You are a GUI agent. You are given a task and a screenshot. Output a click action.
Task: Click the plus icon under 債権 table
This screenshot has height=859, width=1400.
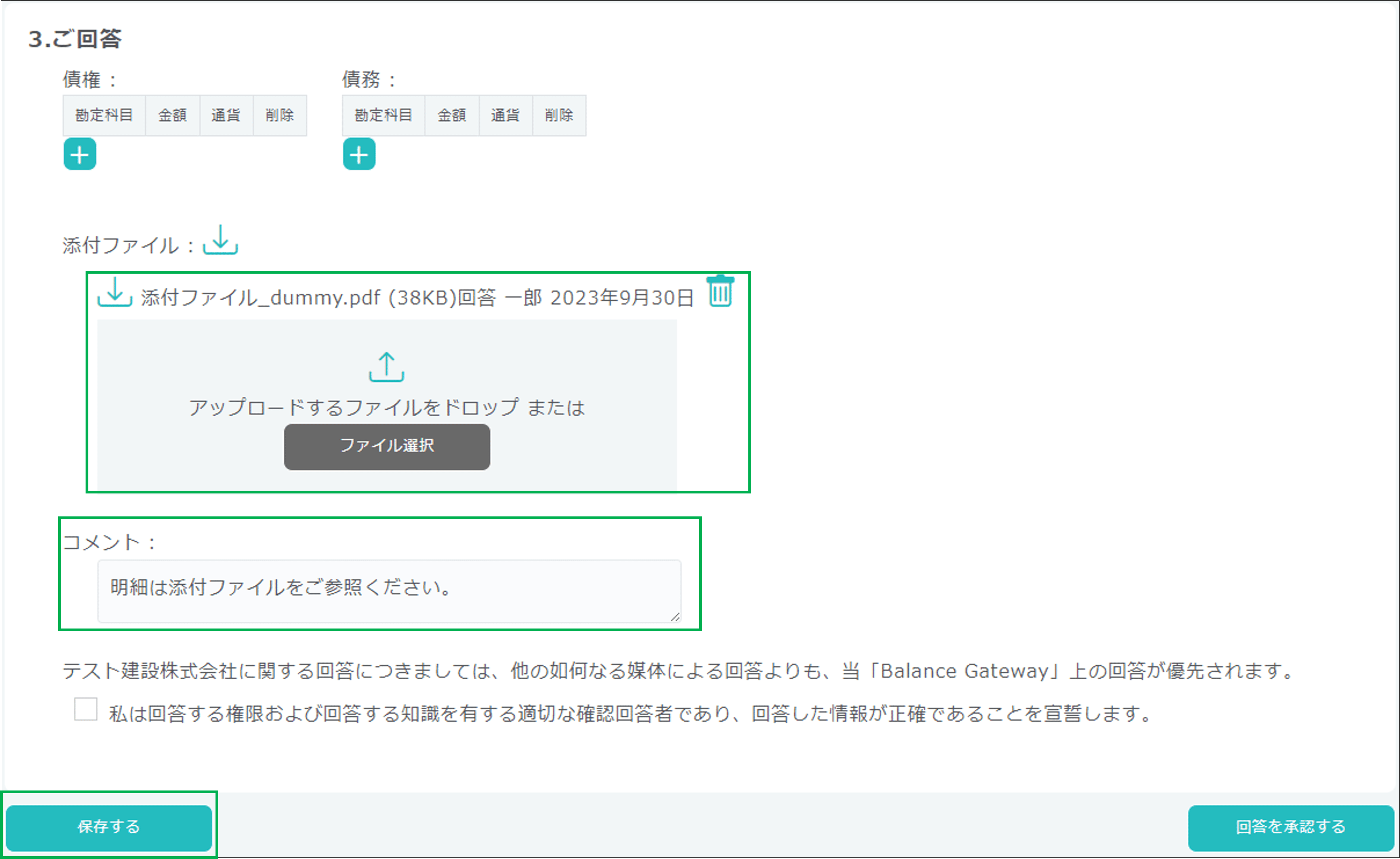[80, 154]
